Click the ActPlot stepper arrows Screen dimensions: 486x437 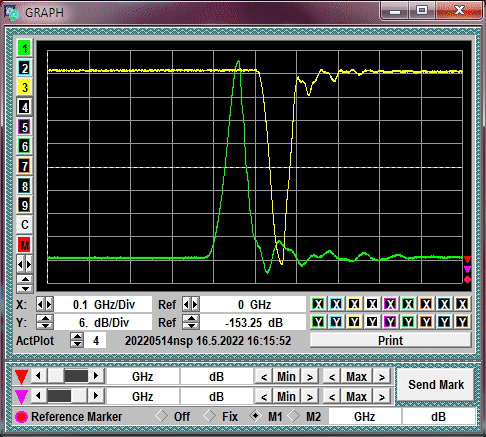pyautogui.click(x=77, y=340)
